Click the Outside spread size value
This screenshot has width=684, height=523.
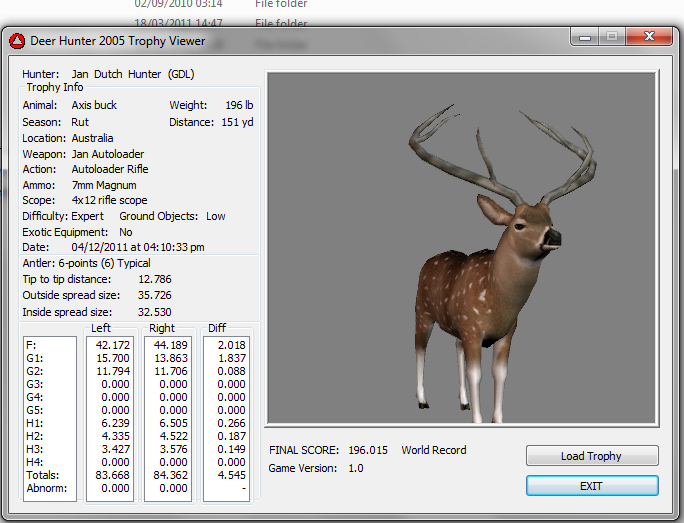pos(154,295)
